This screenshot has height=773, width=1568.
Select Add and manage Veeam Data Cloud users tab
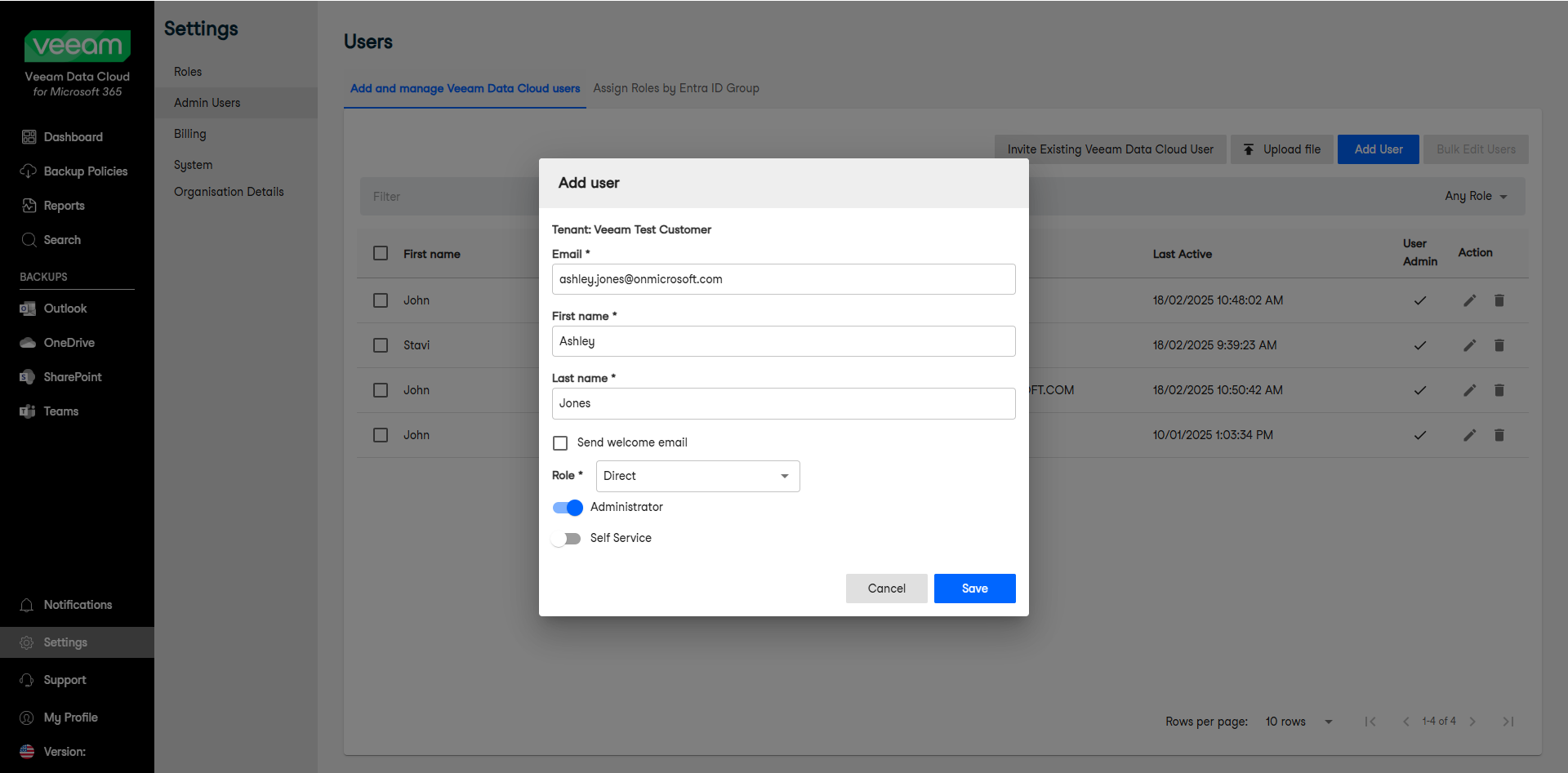(x=465, y=88)
